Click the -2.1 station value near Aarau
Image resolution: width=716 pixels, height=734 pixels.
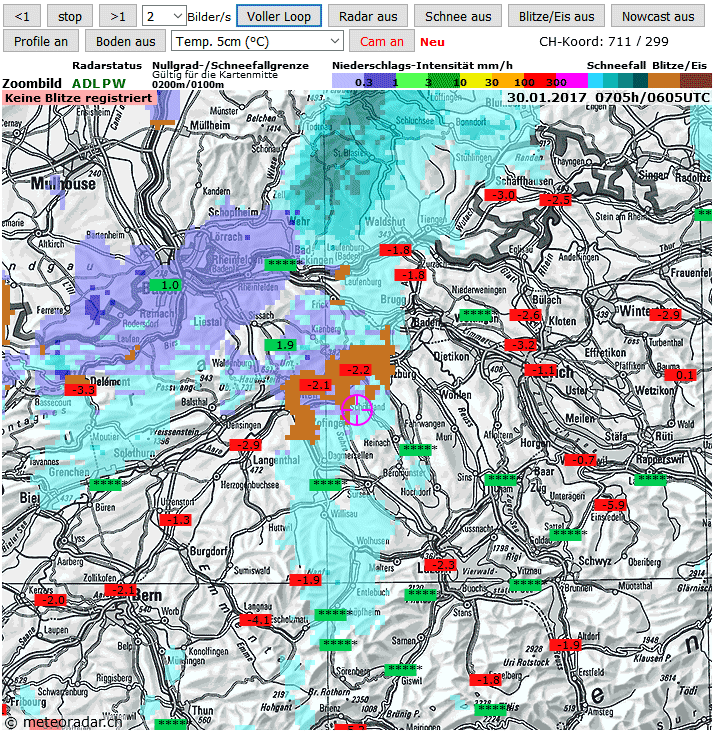(315, 385)
